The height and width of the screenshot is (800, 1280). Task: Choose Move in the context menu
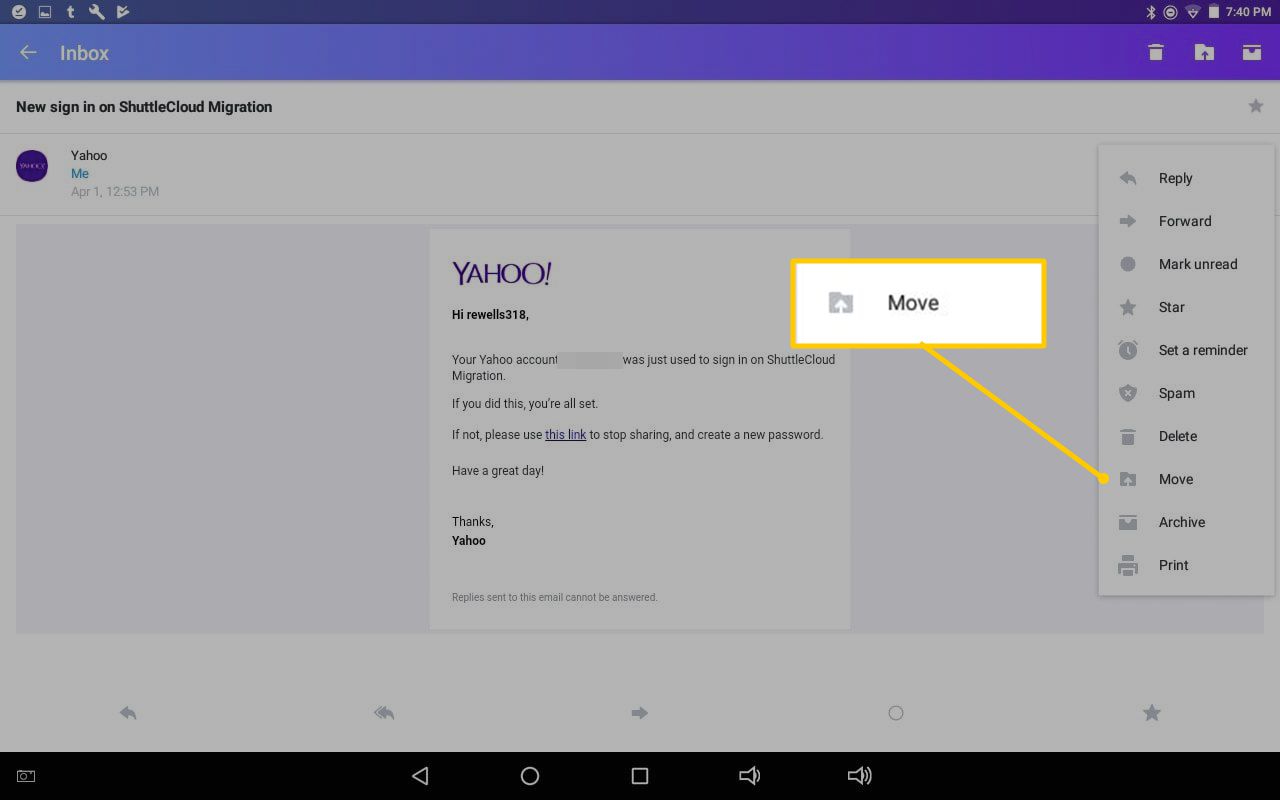(x=1186, y=479)
